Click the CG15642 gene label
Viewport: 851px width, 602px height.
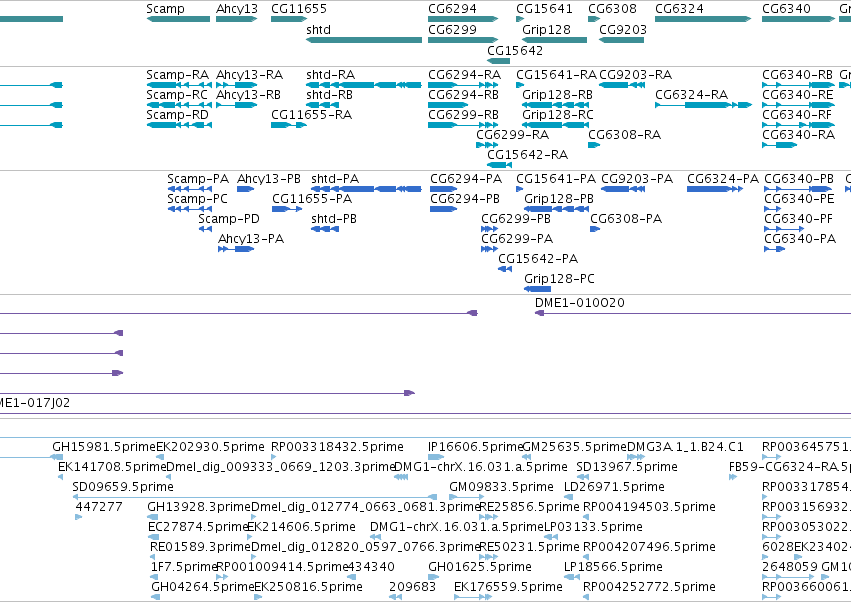point(515,50)
